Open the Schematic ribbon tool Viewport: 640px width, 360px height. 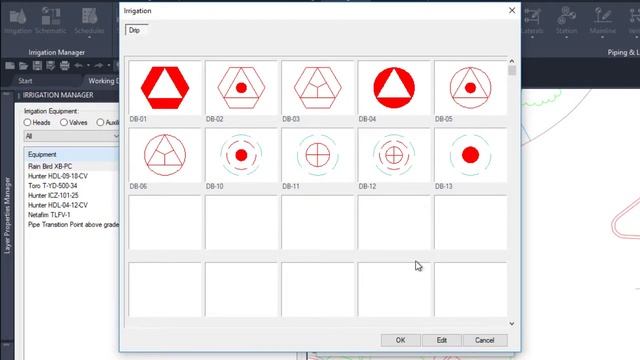pyautogui.click(x=51, y=20)
